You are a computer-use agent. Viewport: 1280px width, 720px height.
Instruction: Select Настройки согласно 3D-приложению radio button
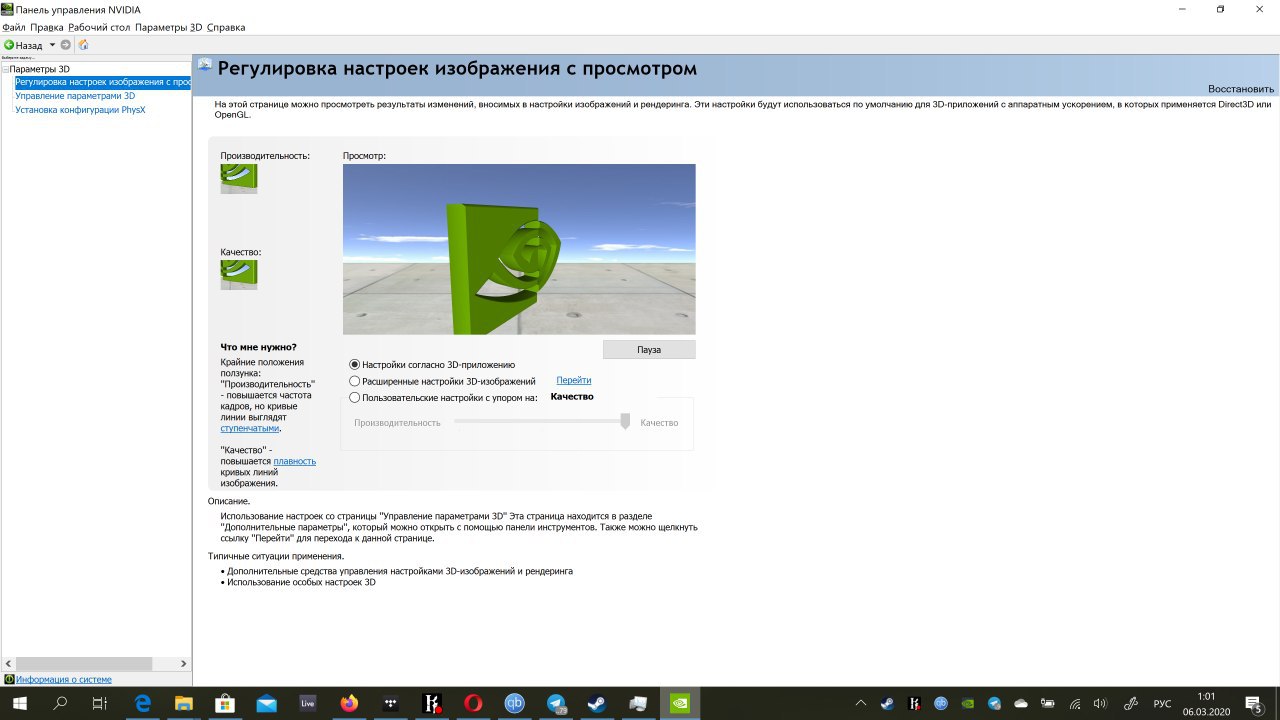354,365
